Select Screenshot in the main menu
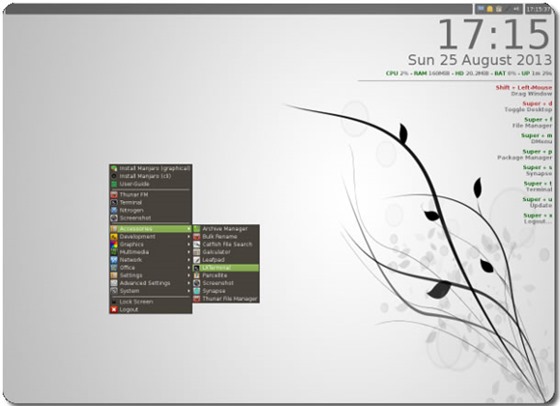The height and width of the screenshot is (406, 560). click(x=150, y=218)
